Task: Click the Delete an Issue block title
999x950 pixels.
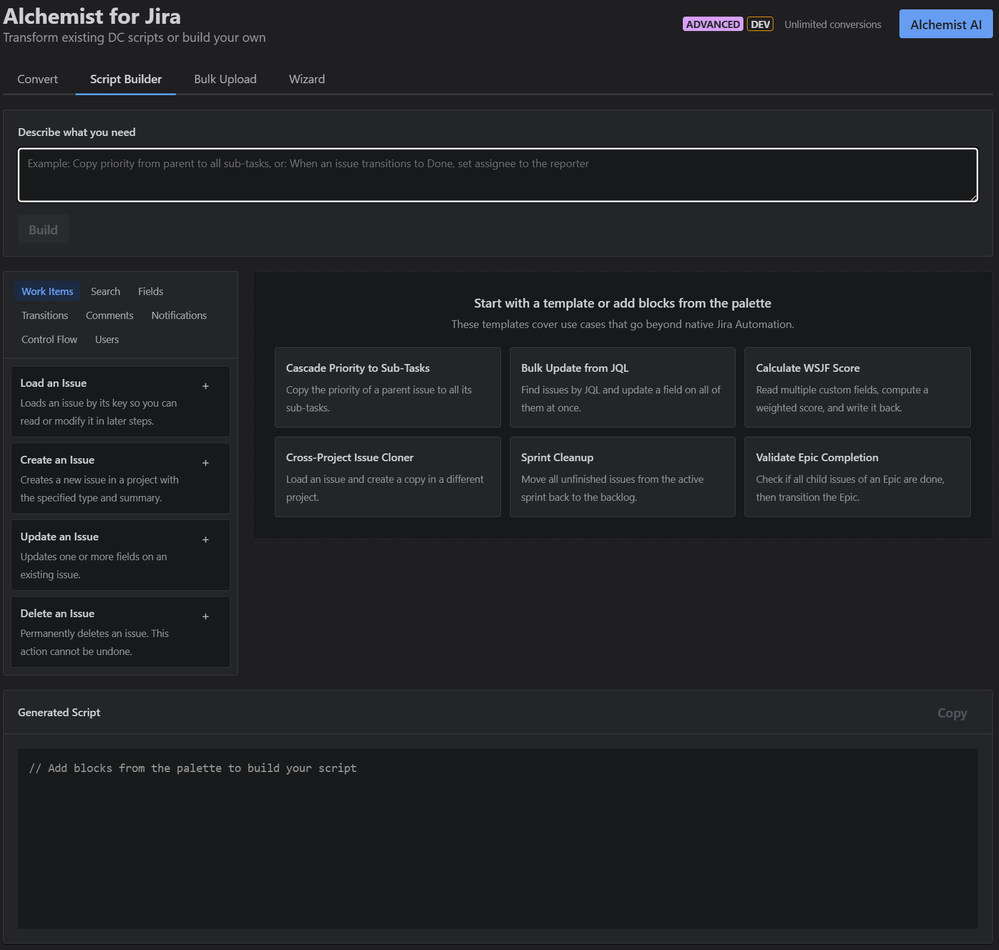Action: pyautogui.click(x=57, y=614)
